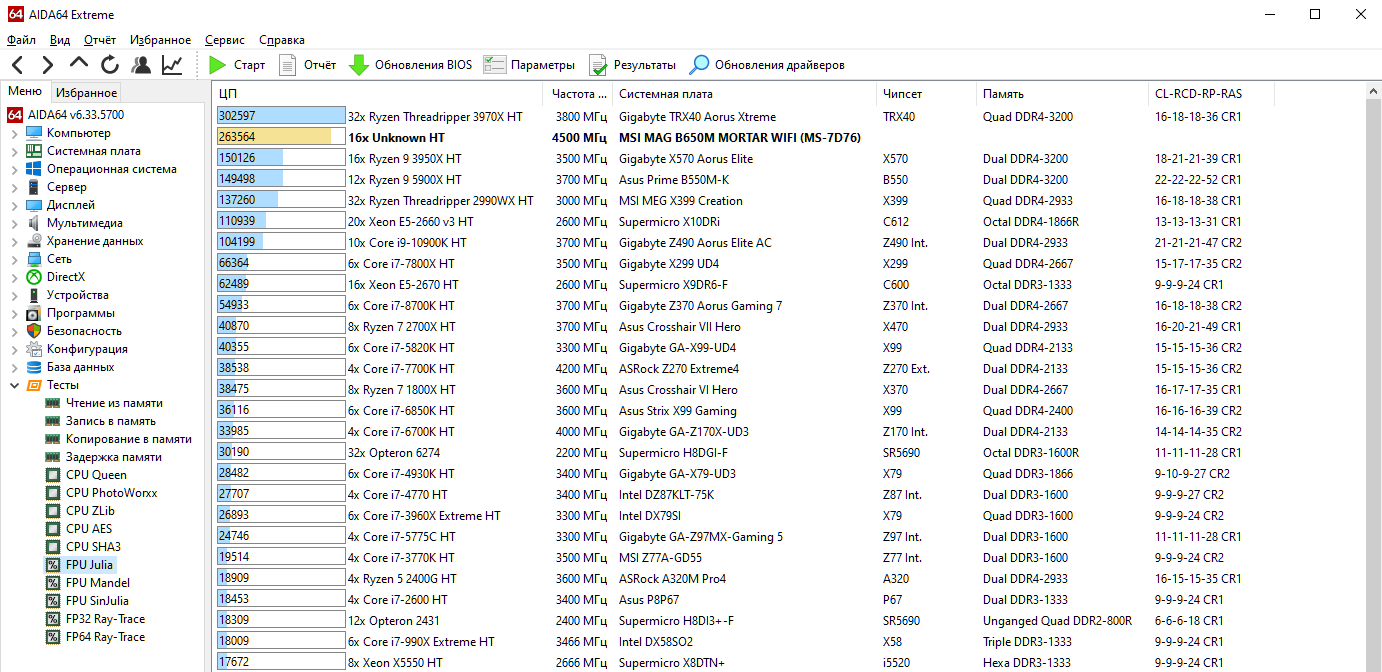Image resolution: width=1382 pixels, height=672 pixels.
Task: Select Мультимедиа speaker icon
Action: coord(34,223)
